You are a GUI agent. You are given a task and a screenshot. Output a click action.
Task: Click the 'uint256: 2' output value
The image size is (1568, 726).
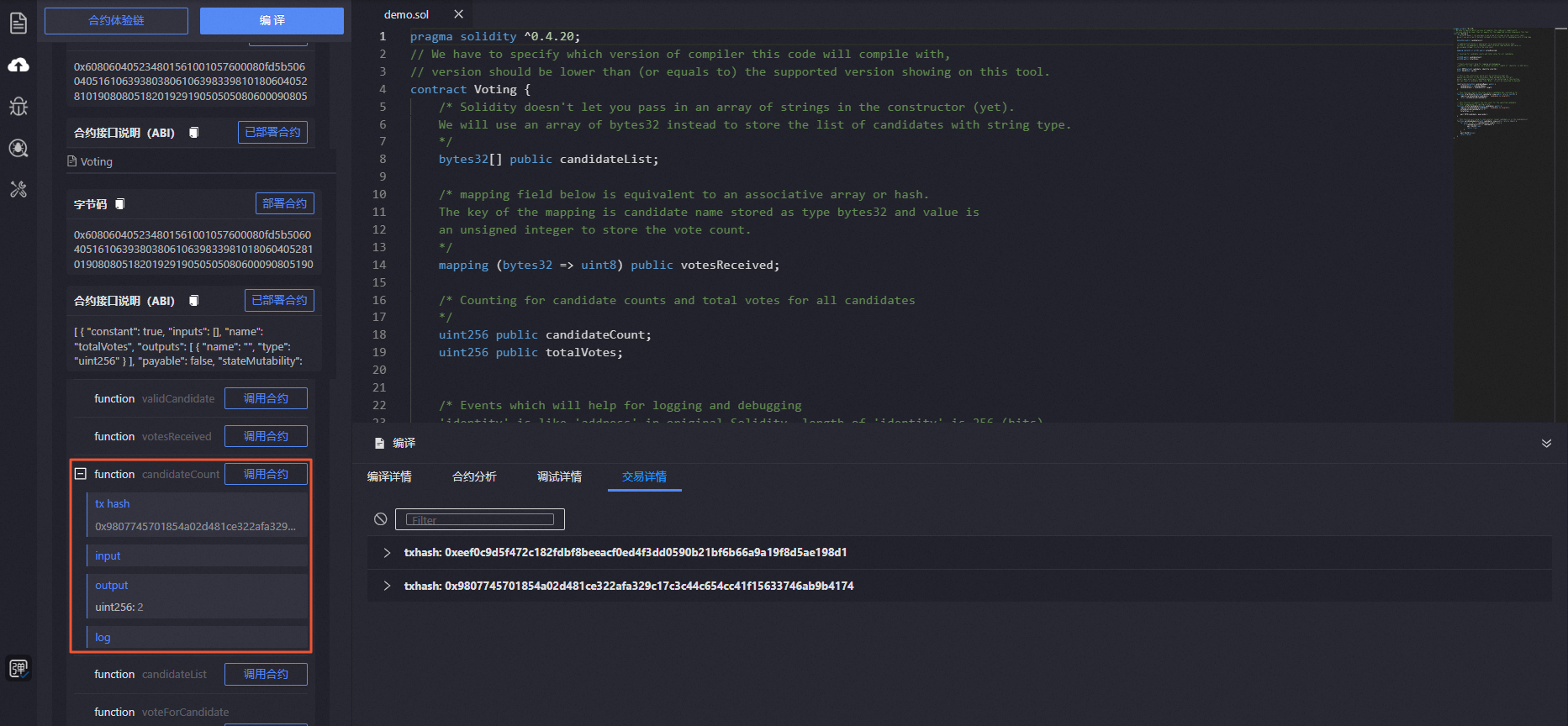pyautogui.click(x=119, y=607)
